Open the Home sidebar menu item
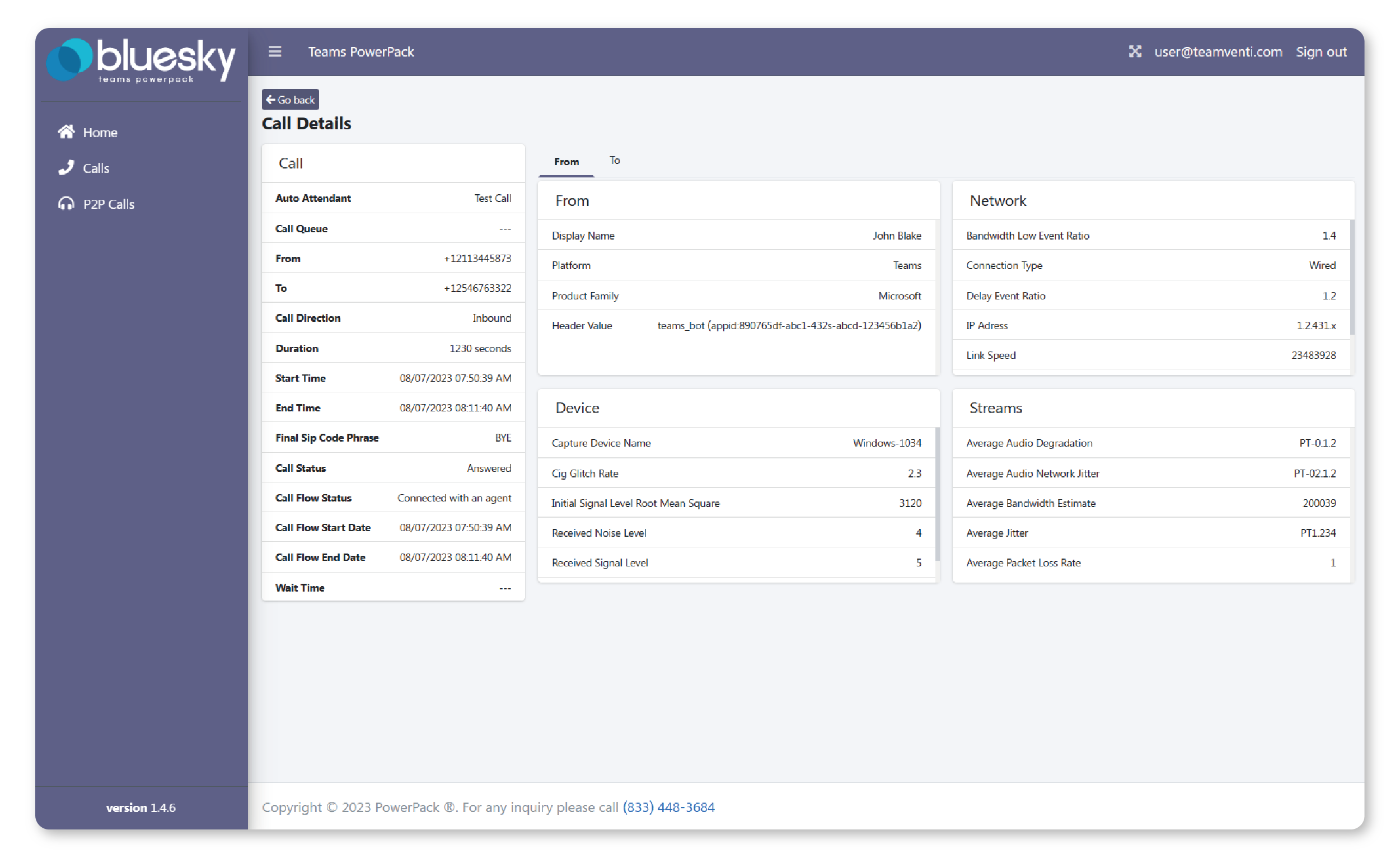The height and width of the screenshot is (858, 1400). point(100,133)
